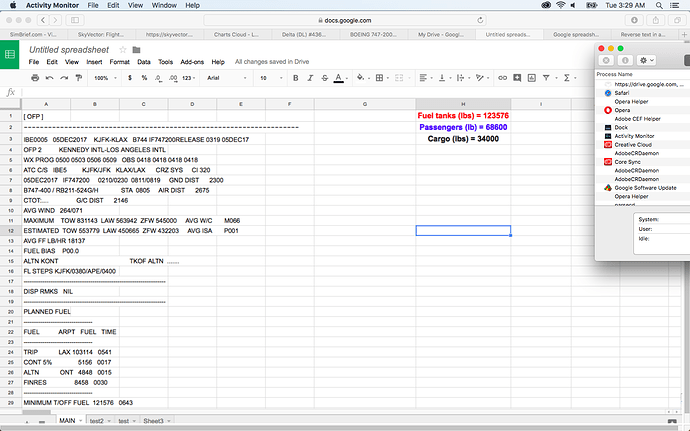The image size is (690, 431).
Task: Select the Paint format roller tool
Action: coord(78,78)
